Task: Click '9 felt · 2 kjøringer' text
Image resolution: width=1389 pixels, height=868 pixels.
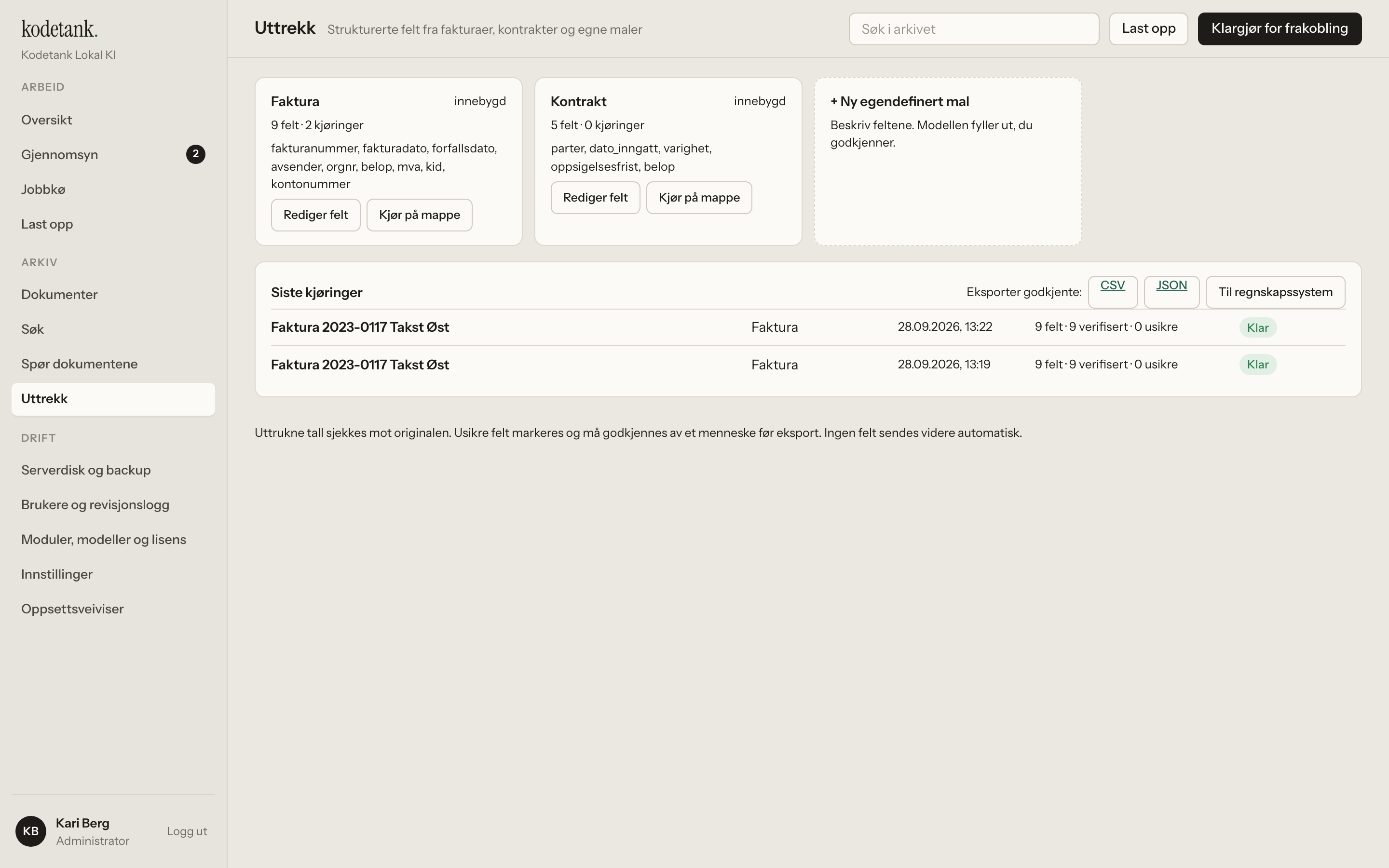Action: (317, 125)
